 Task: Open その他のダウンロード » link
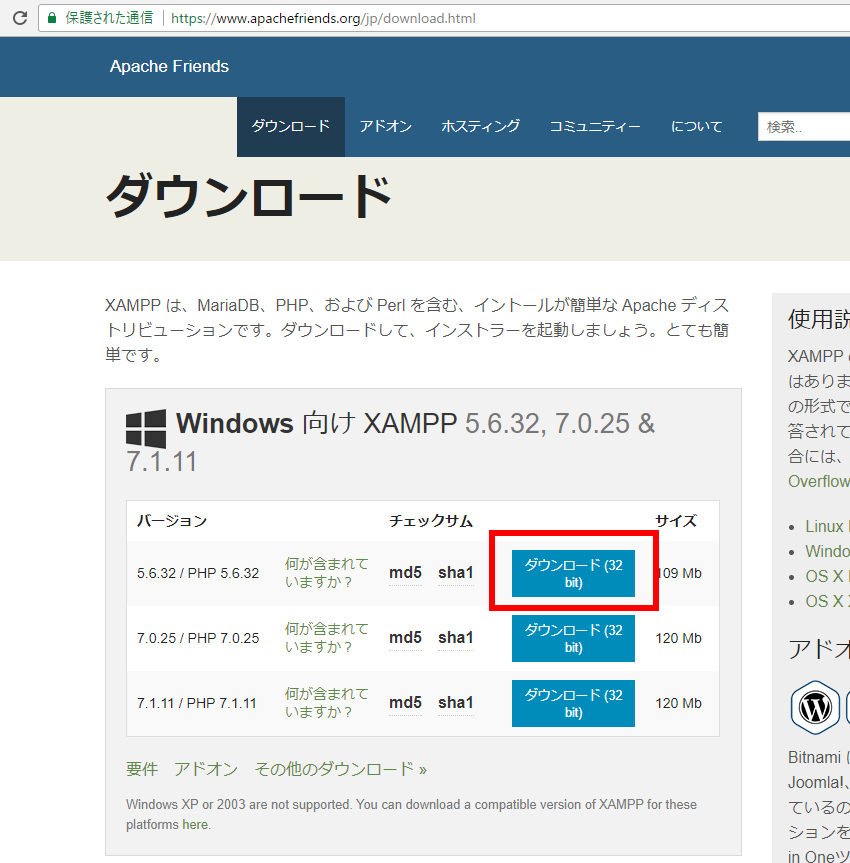pos(341,769)
